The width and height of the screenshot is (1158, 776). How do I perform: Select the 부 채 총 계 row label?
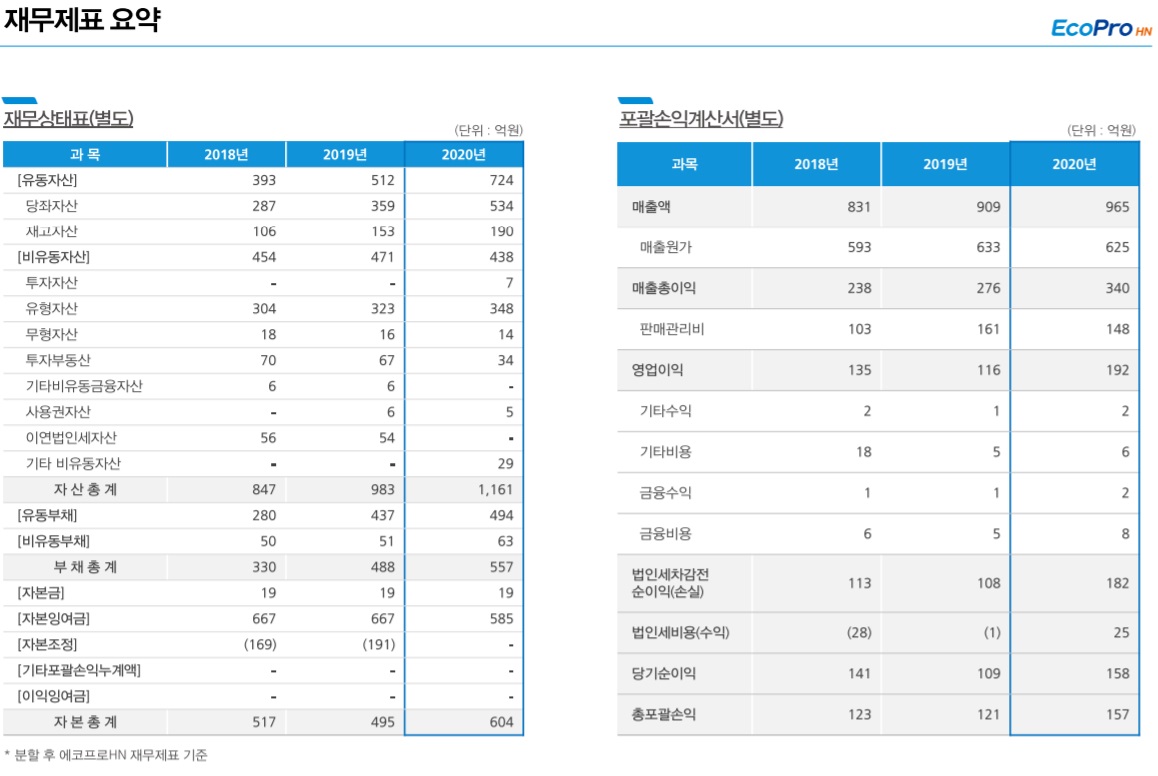click(x=85, y=567)
